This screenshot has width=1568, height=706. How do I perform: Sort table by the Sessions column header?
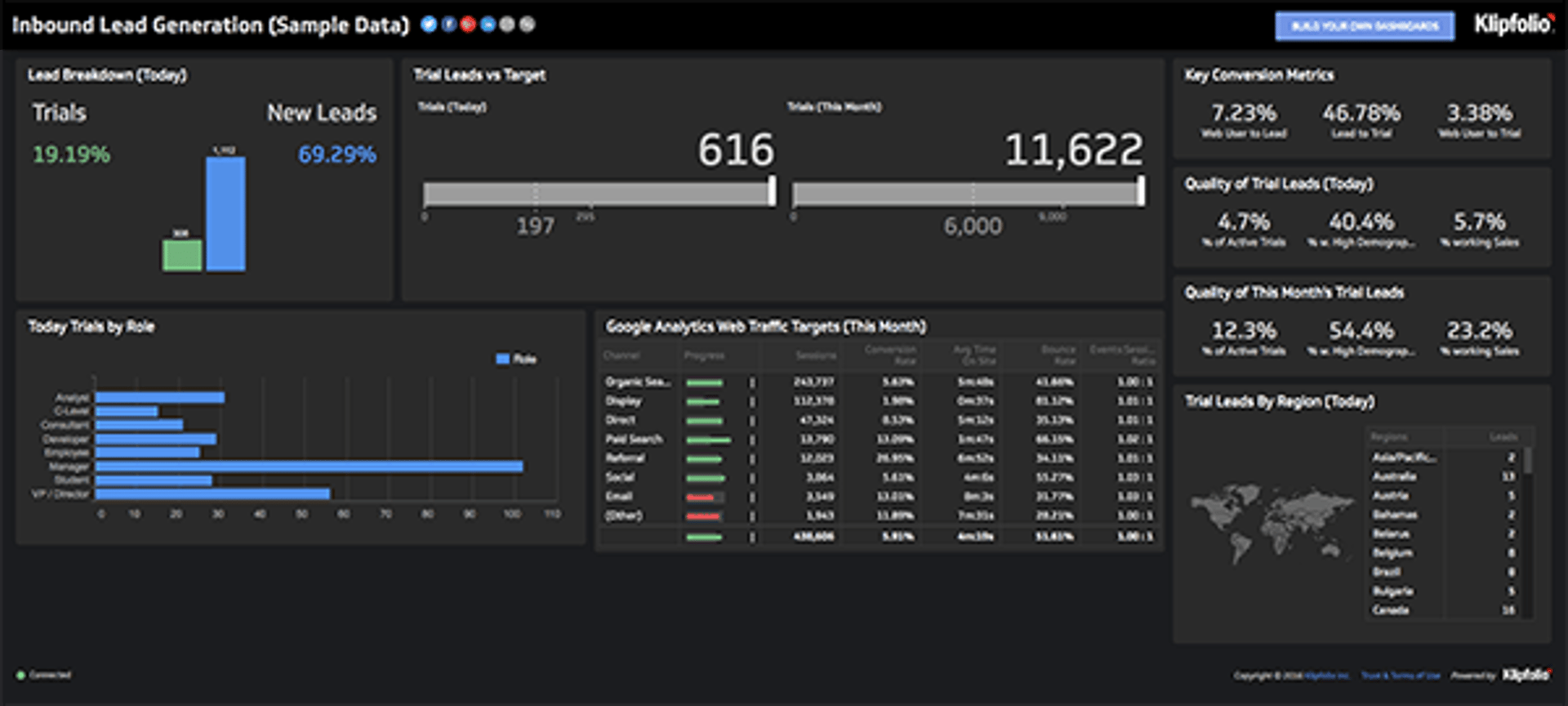click(x=816, y=355)
